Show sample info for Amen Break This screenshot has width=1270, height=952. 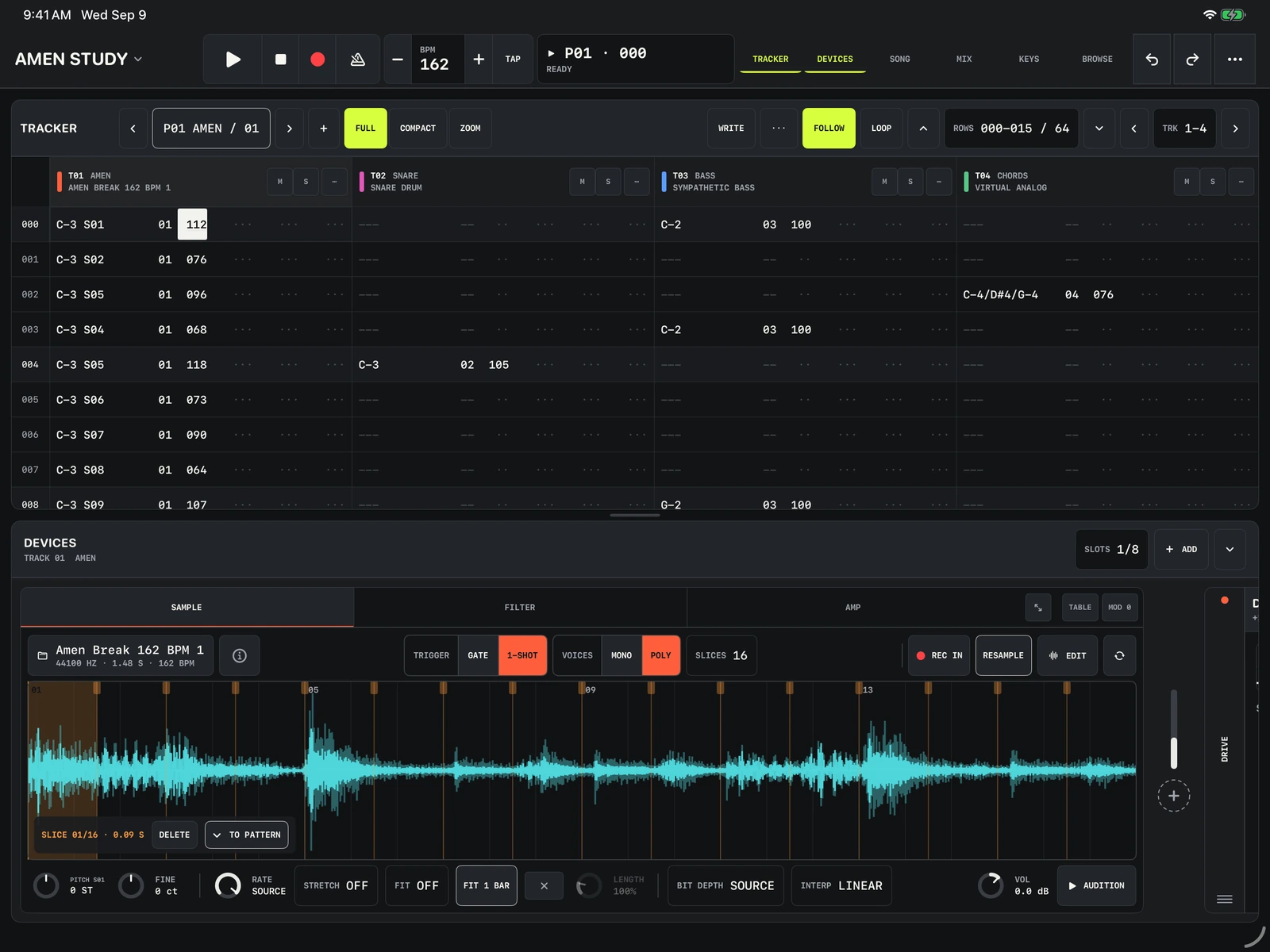[239, 655]
